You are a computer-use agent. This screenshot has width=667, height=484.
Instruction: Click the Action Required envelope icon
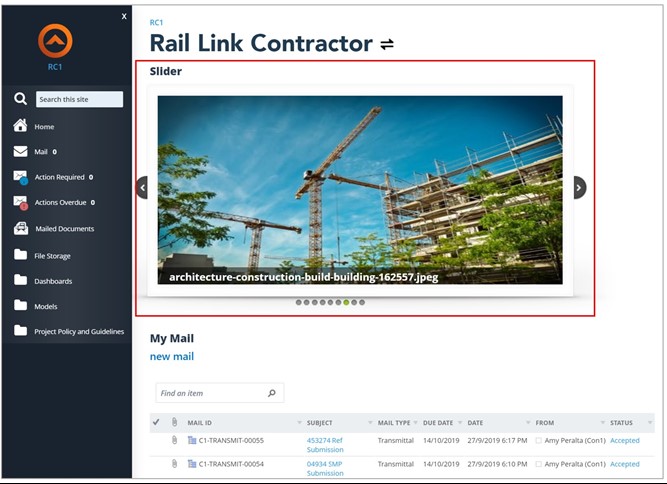pos(20,177)
